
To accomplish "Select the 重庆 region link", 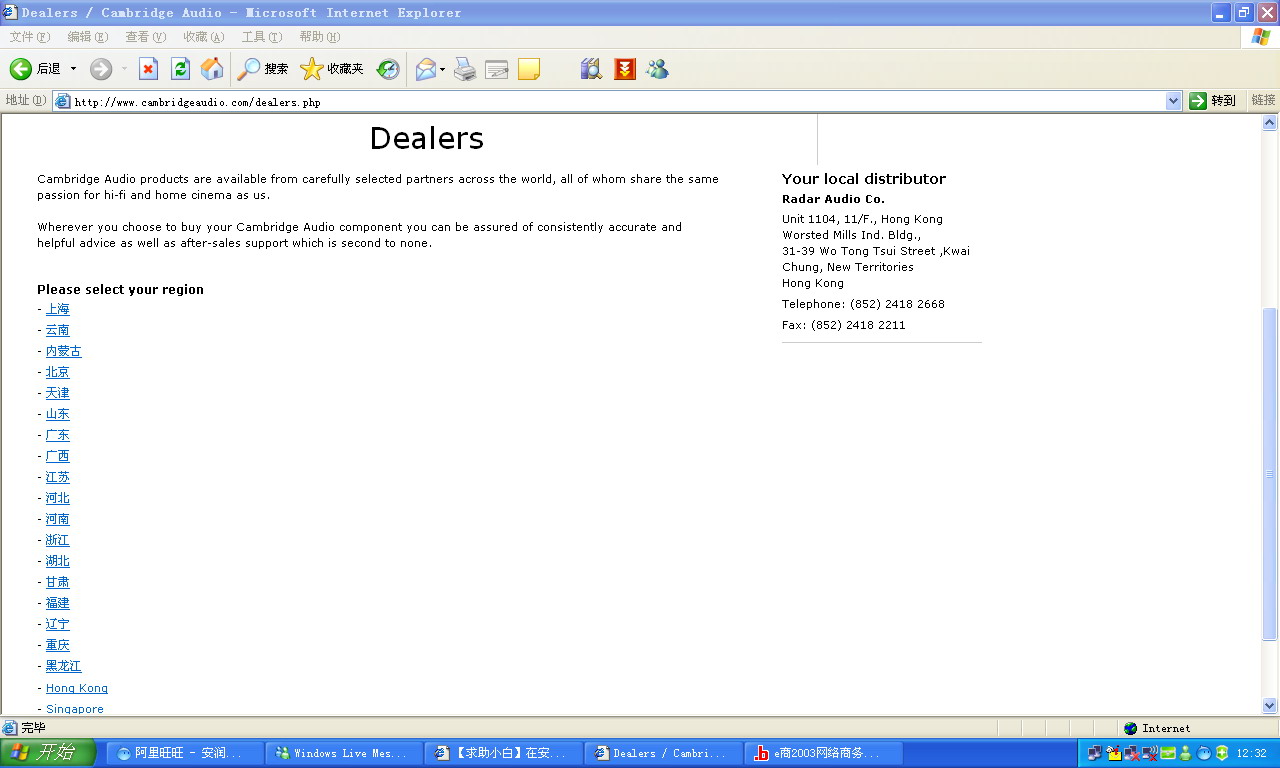I will click(58, 645).
